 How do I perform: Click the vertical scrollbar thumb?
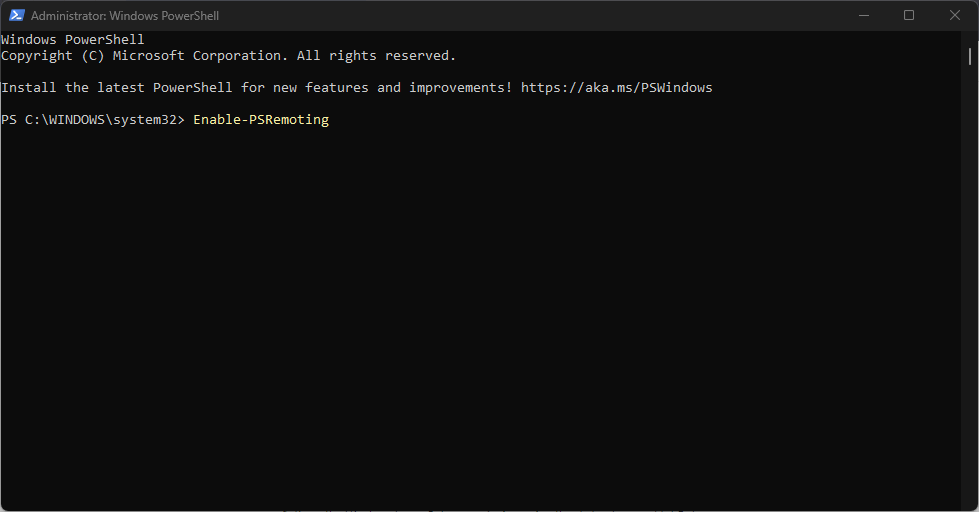[x=970, y=57]
